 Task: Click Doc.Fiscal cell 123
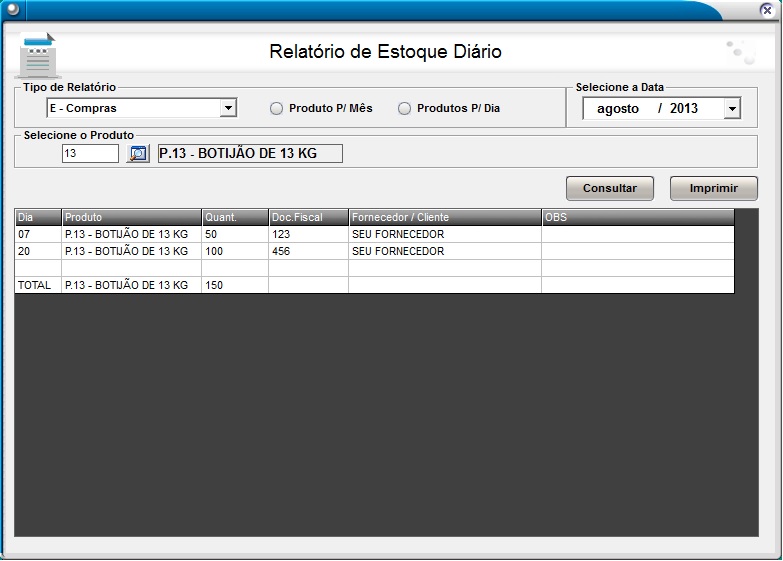(309, 234)
